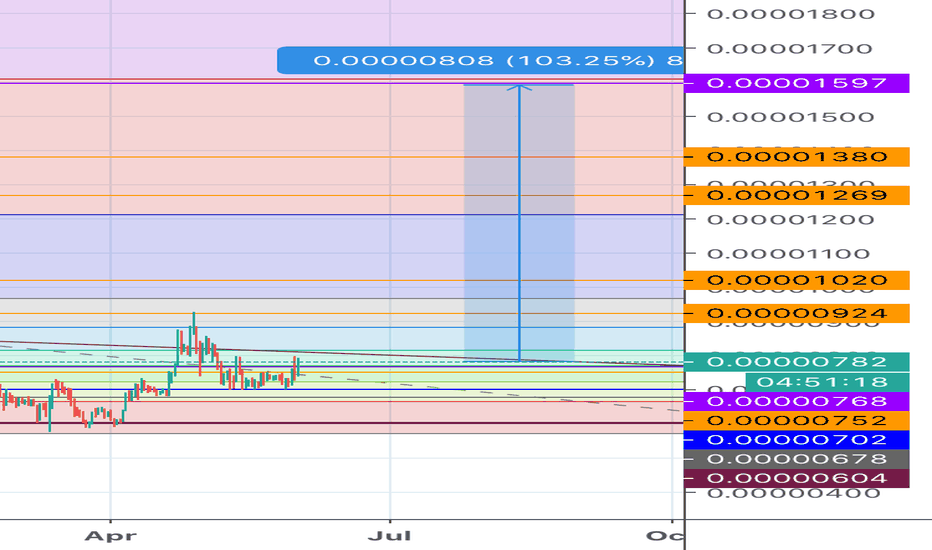Screen dimensions: 932x550
Task: Select the blue price-range measurement arrow
Action: (x=519, y=223)
